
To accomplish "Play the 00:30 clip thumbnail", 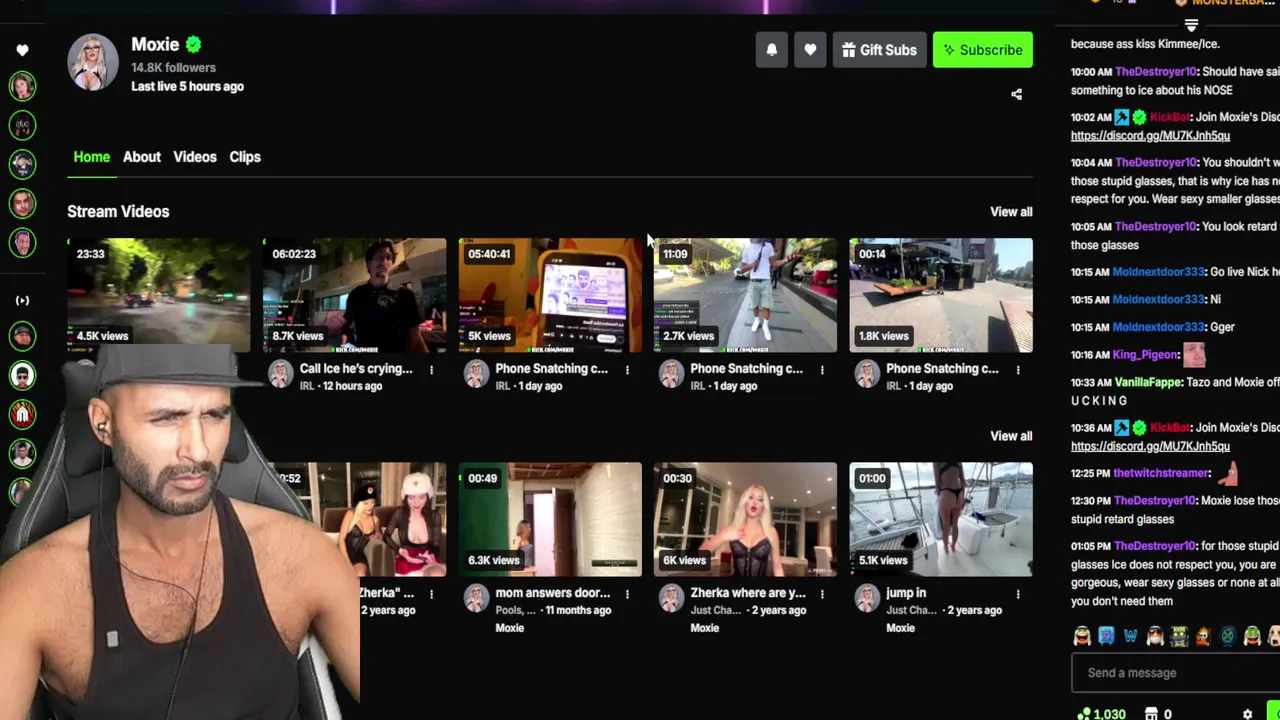I will tap(745, 519).
